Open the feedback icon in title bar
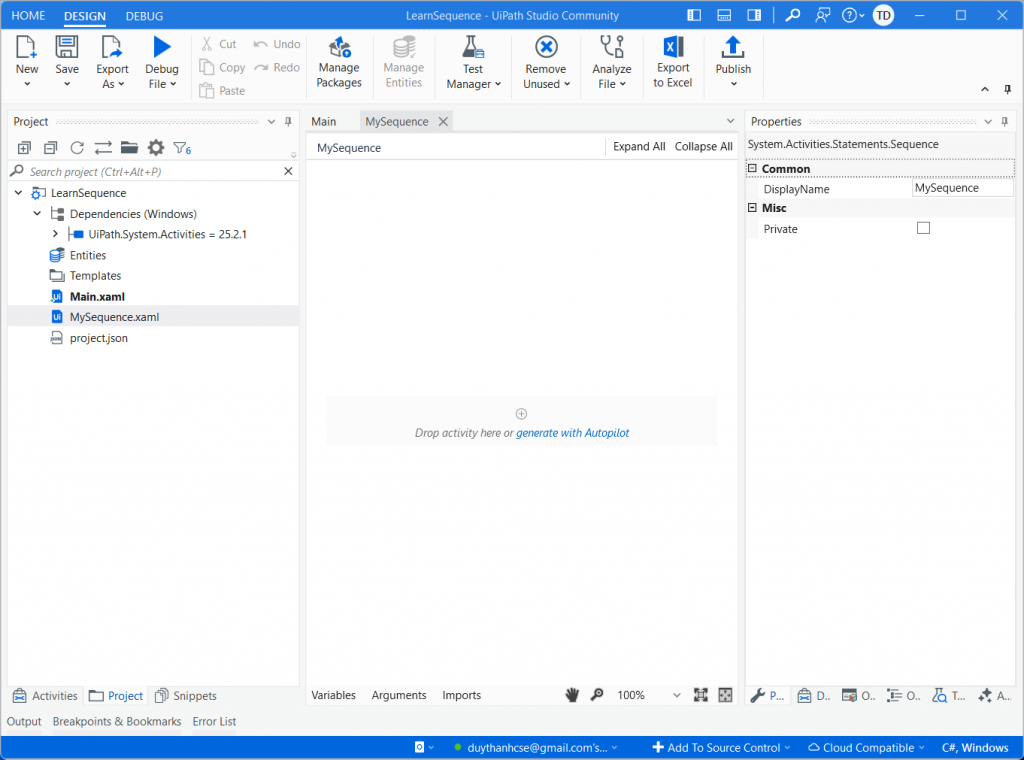Viewport: 1024px width, 760px height. 823,15
